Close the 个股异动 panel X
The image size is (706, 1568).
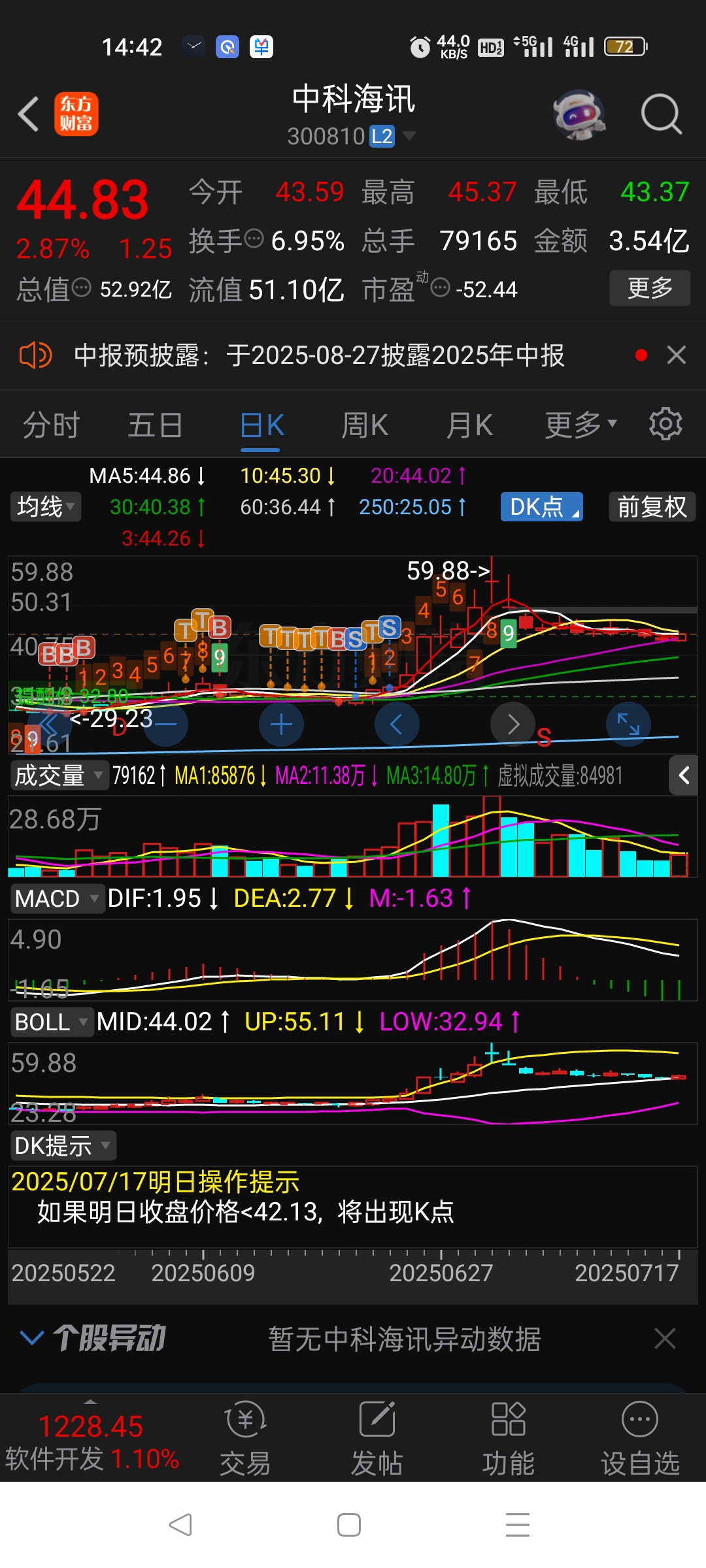665,1338
